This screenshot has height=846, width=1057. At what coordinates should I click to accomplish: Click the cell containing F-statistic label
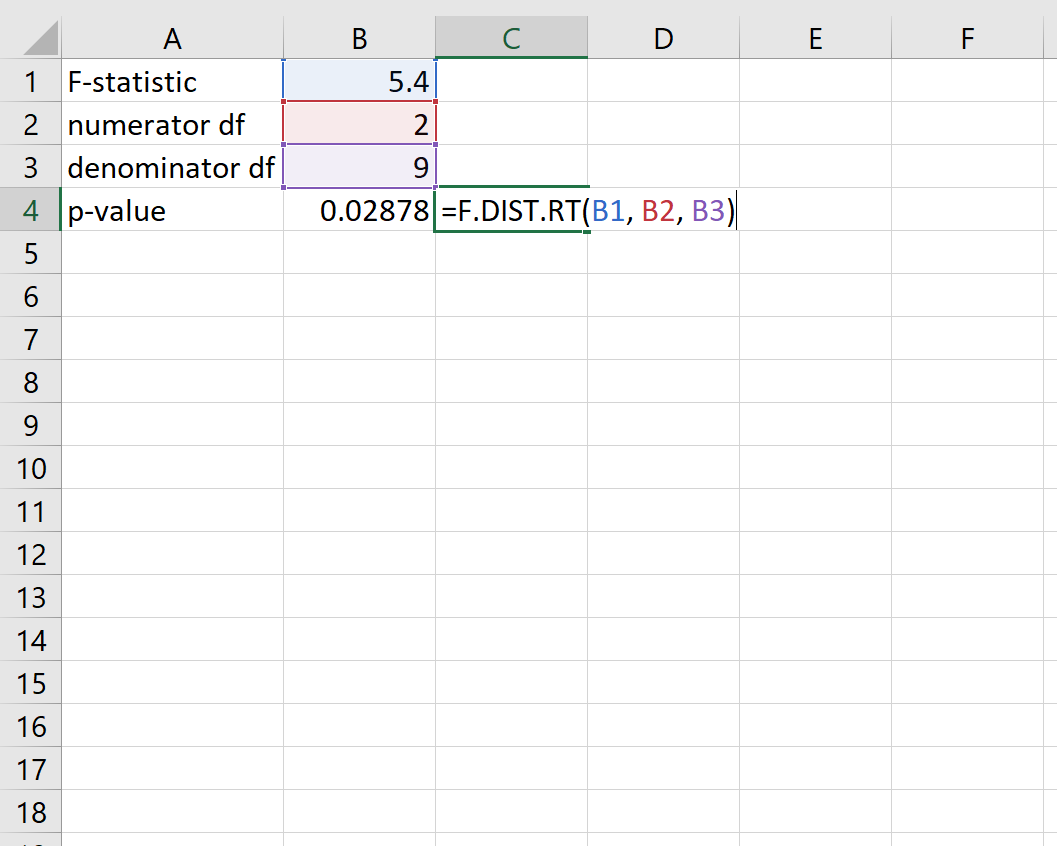coord(172,81)
